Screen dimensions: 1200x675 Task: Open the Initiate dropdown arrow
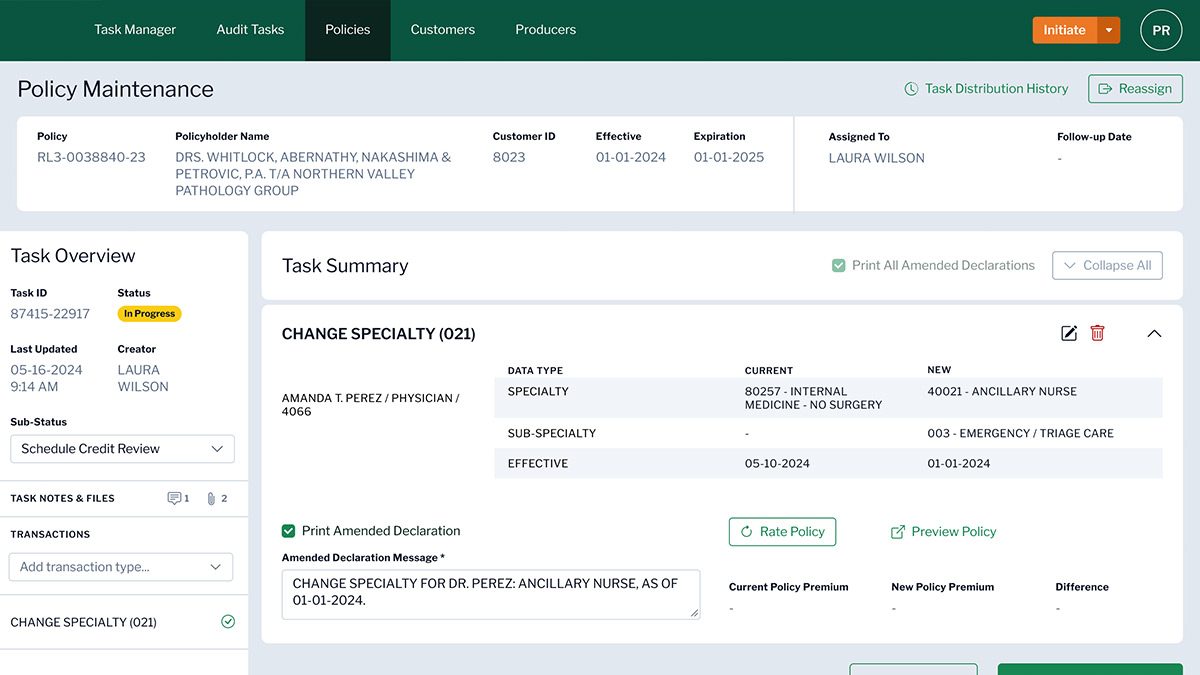tap(1109, 30)
